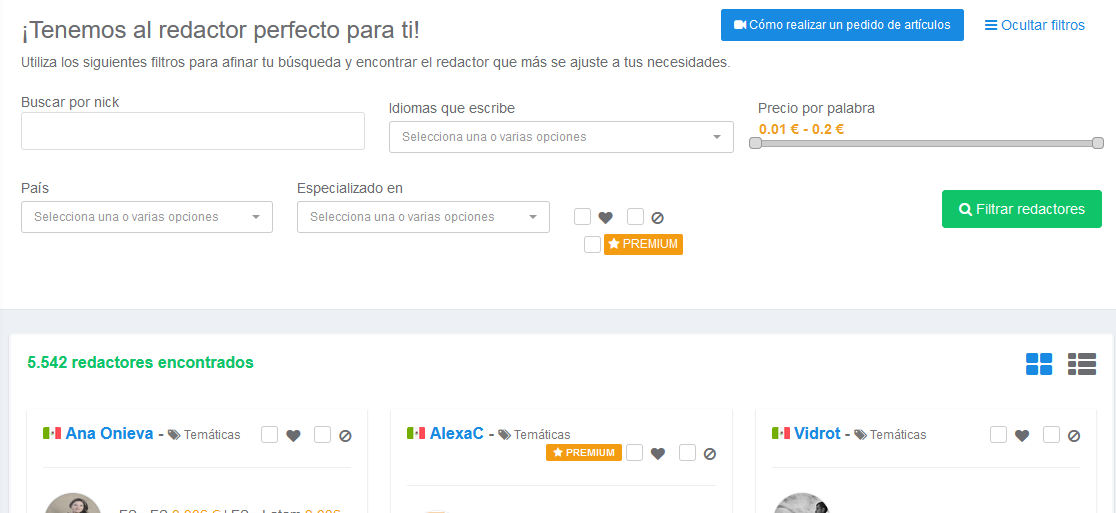Click the 'Buscar por nick' input field
The width and height of the screenshot is (1116, 513).
tap(193, 131)
